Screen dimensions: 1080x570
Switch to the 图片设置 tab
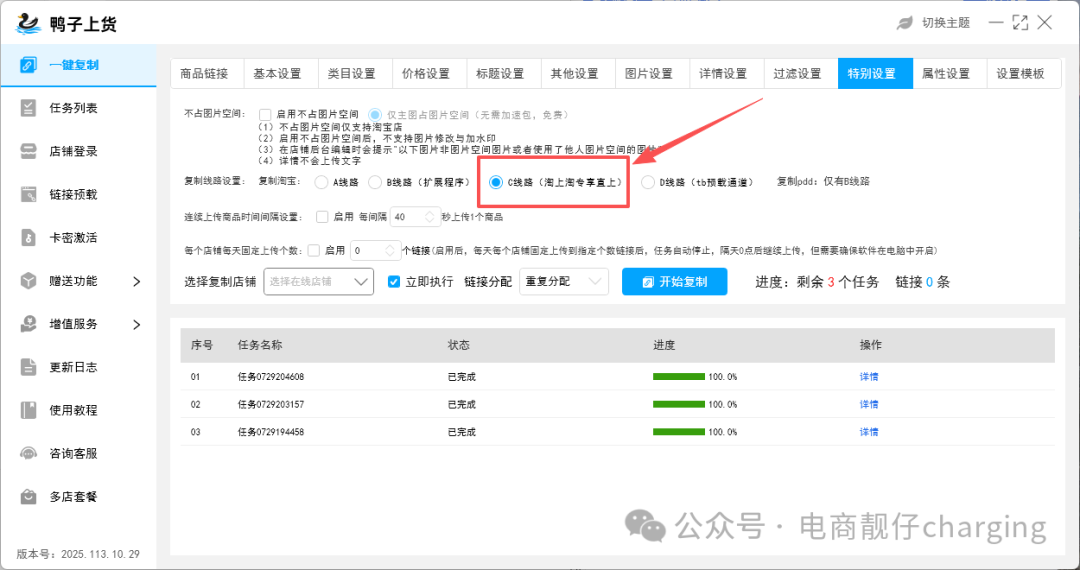pyautogui.click(x=653, y=74)
